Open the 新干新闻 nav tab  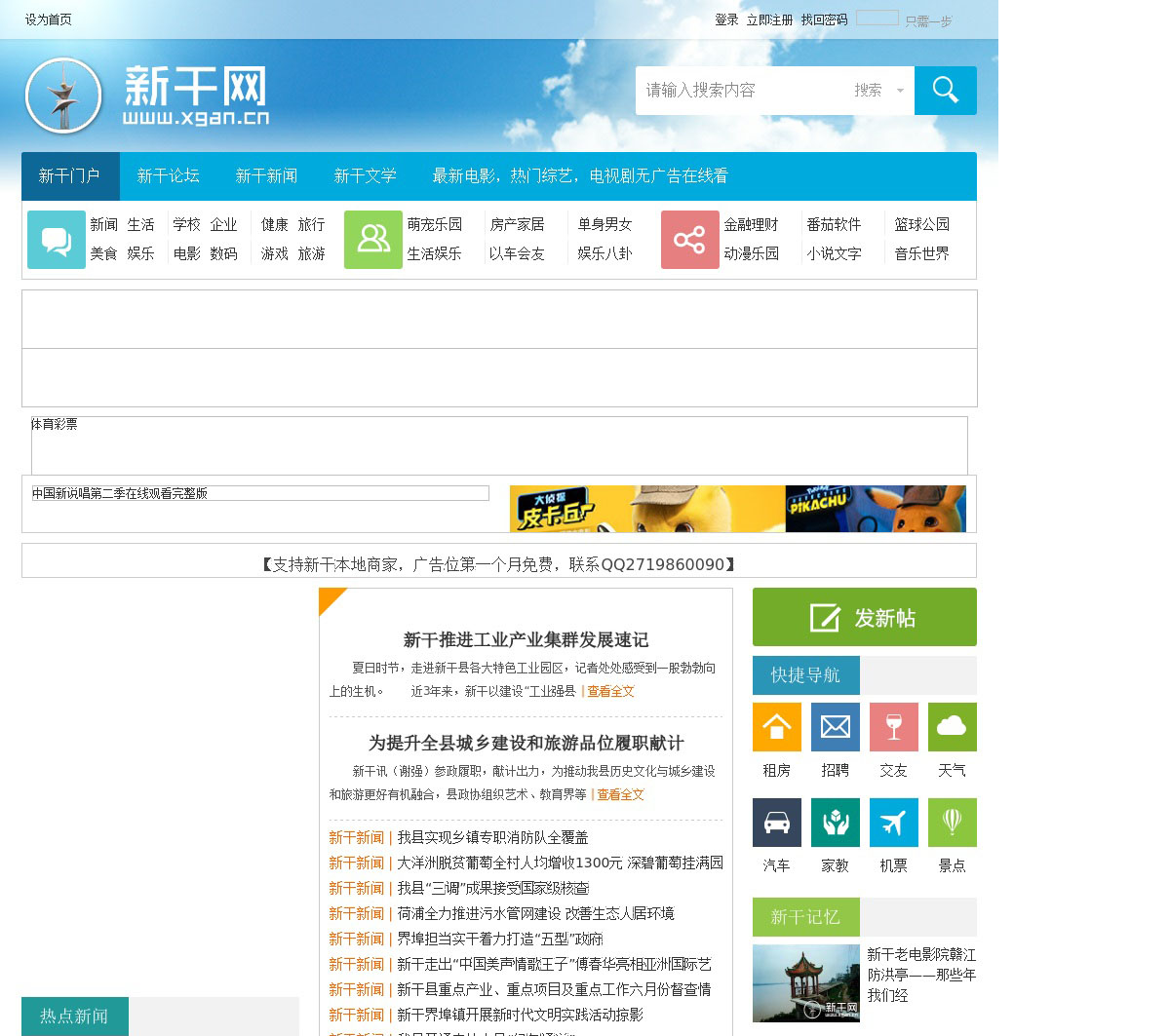(x=266, y=176)
